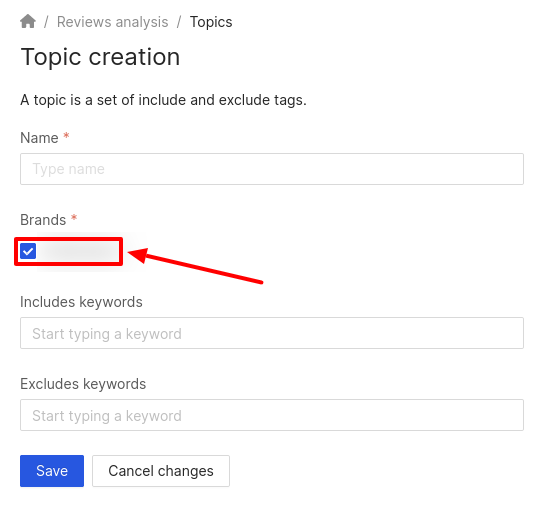
Task: Click into the Excludes keywords field
Action: [x=272, y=415]
